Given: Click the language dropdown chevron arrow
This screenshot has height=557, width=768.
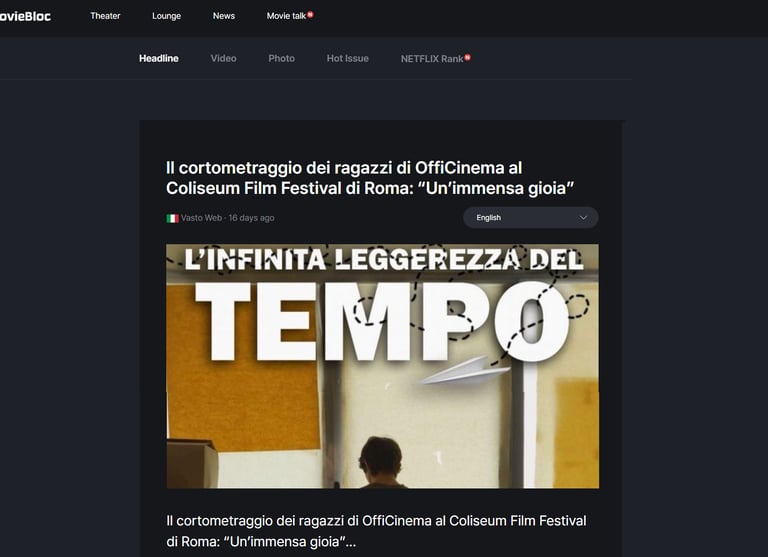Looking at the screenshot, I should point(583,218).
